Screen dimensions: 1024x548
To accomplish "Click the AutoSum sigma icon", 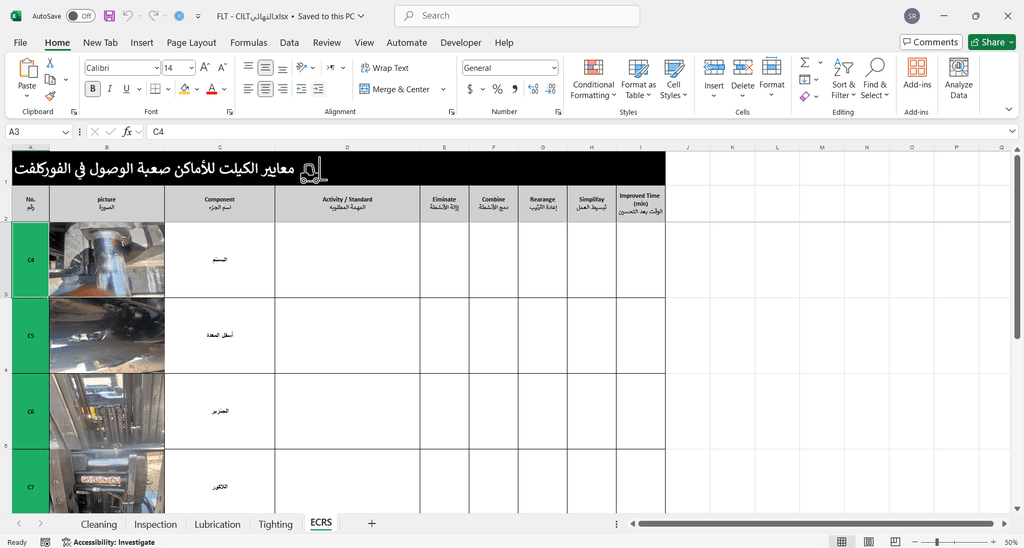I will (805, 63).
